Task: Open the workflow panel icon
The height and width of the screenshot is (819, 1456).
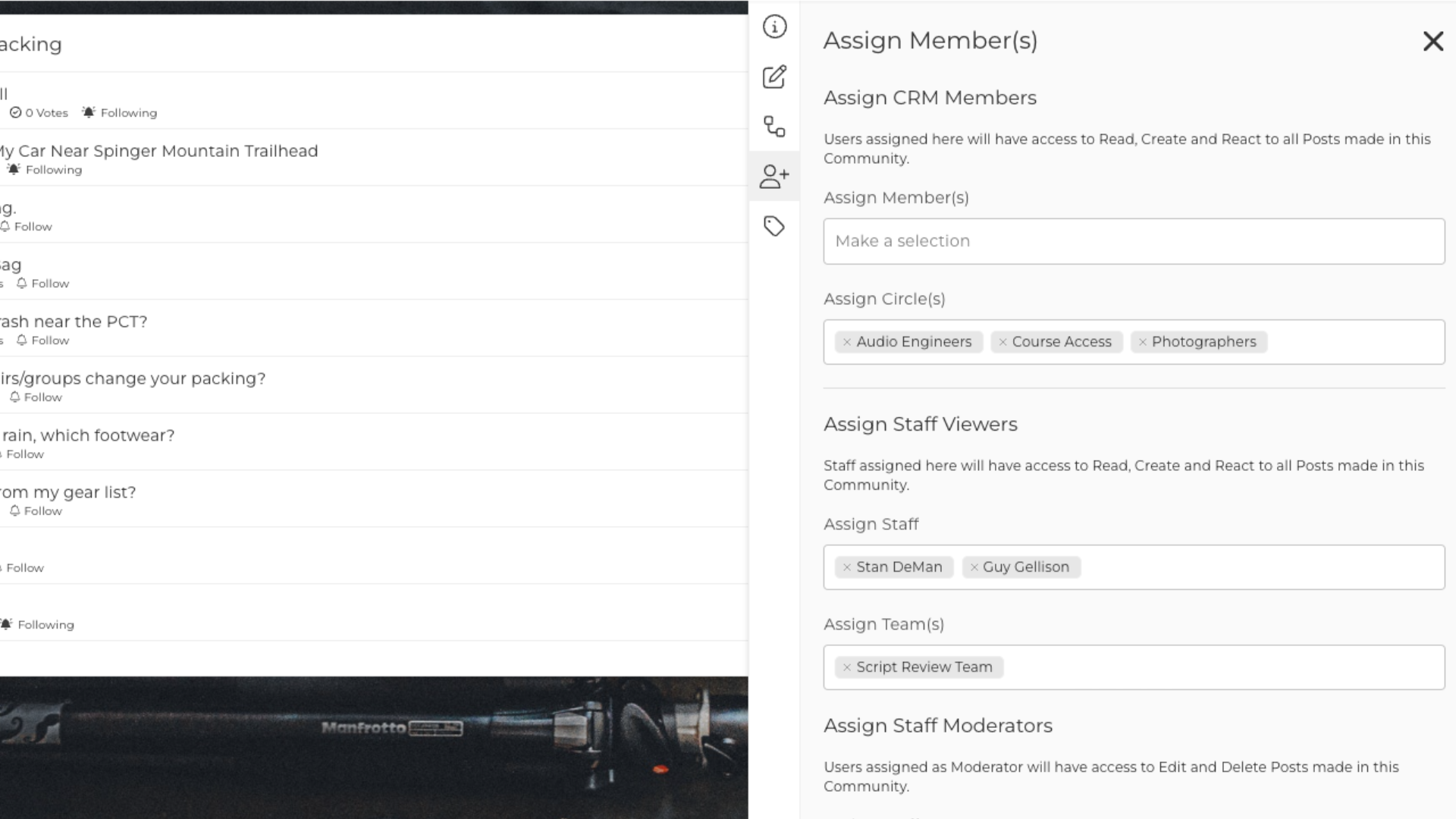Action: pyautogui.click(x=774, y=127)
